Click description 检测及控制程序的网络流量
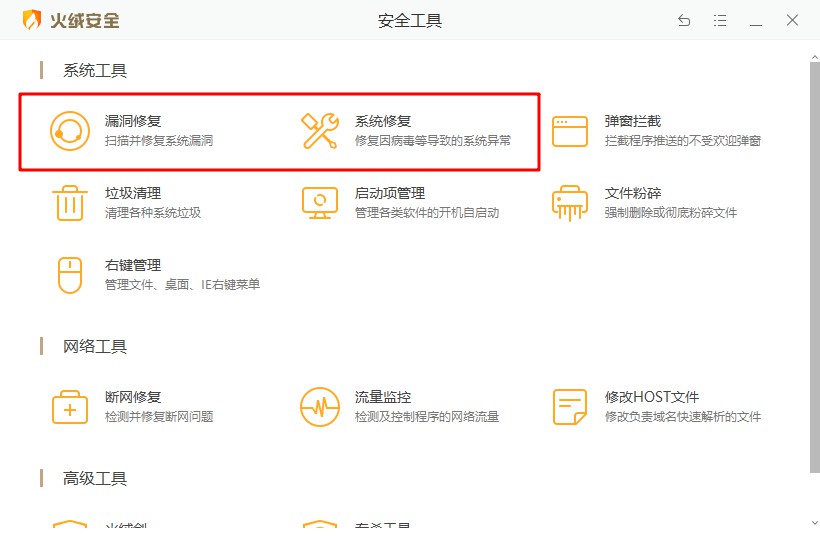 point(427,417)
